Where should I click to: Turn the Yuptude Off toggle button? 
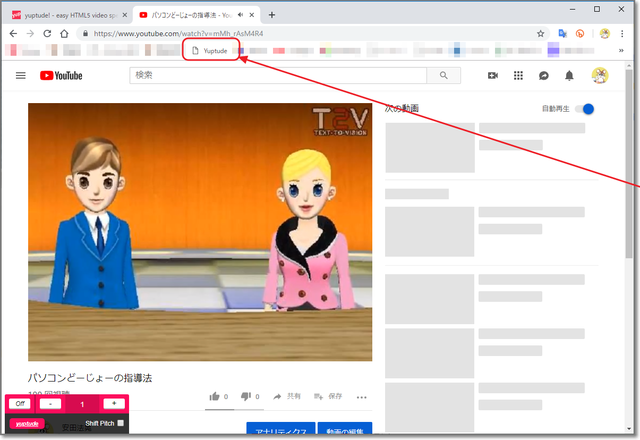coord(20,404)
